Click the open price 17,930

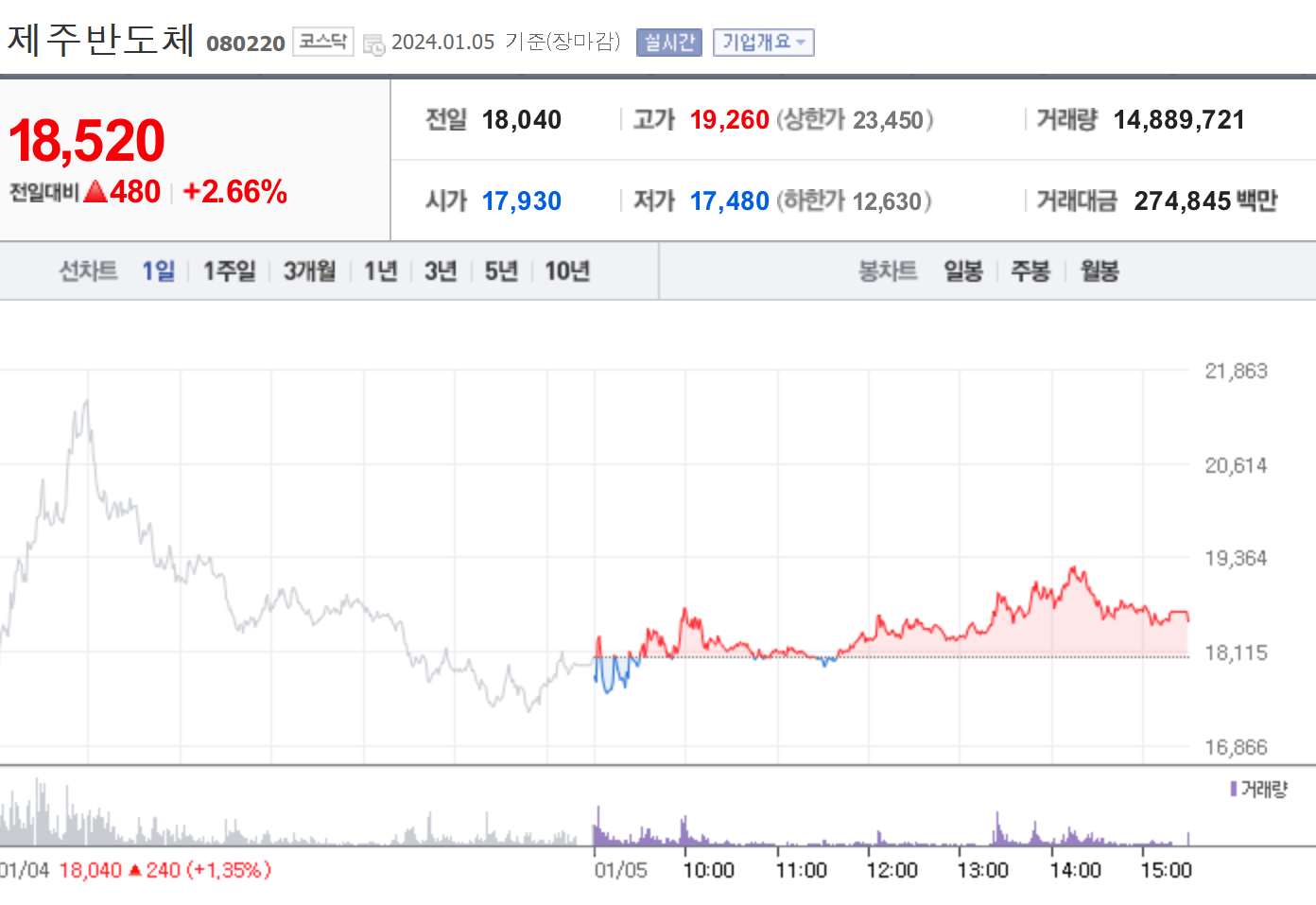coord(522,201)
